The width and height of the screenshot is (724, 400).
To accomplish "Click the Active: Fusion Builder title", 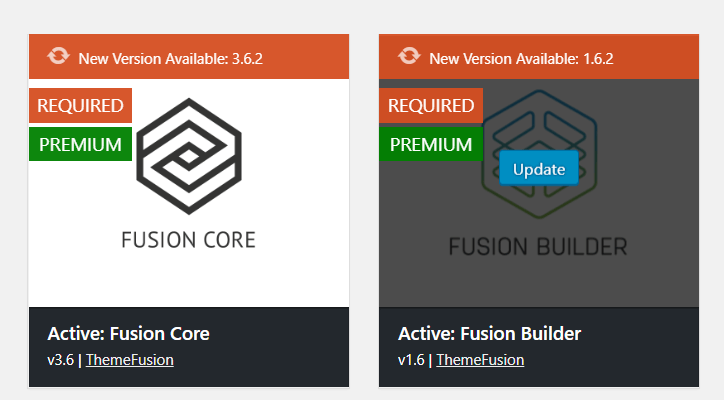I will pos(489,333).
